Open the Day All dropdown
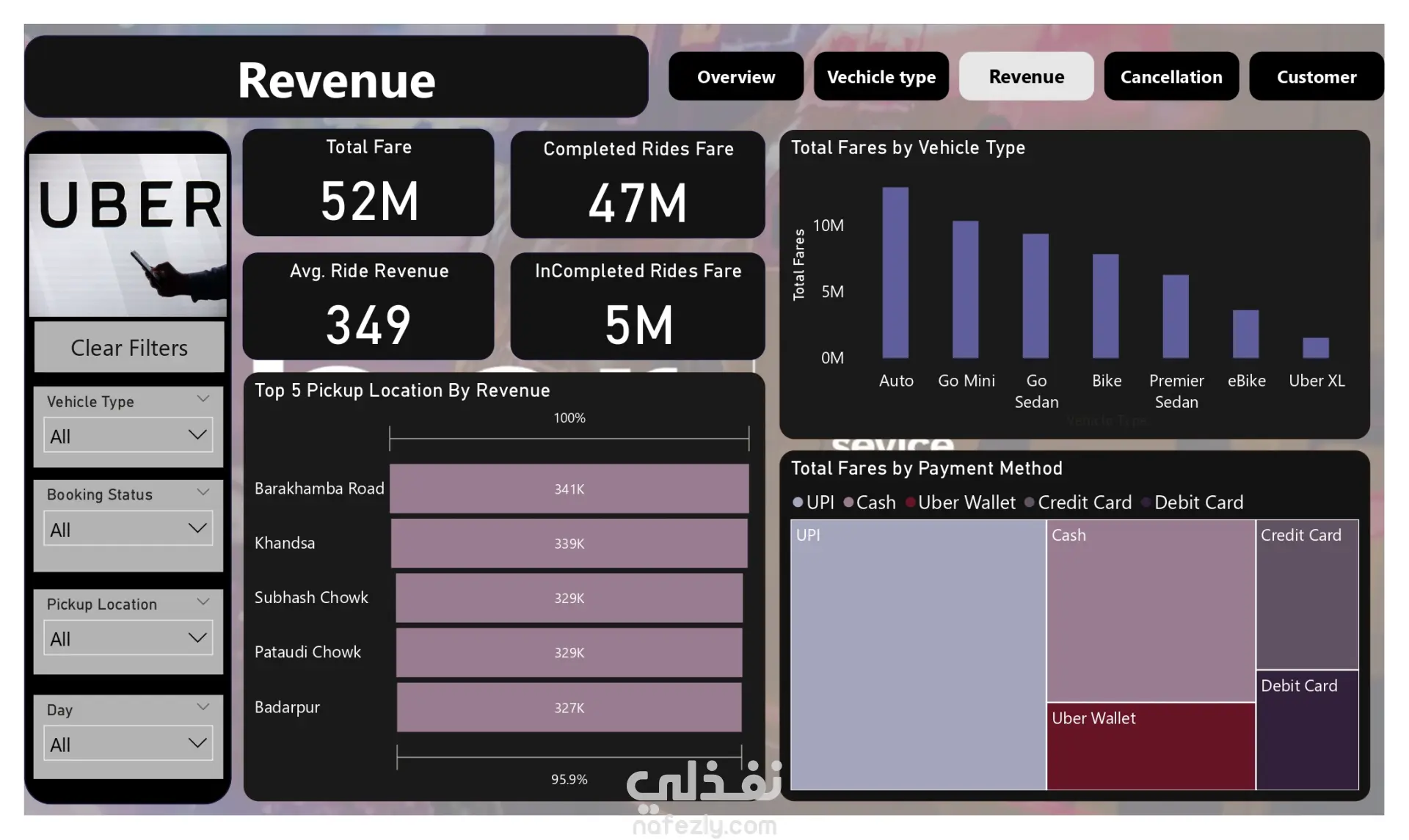 (128, 744)
